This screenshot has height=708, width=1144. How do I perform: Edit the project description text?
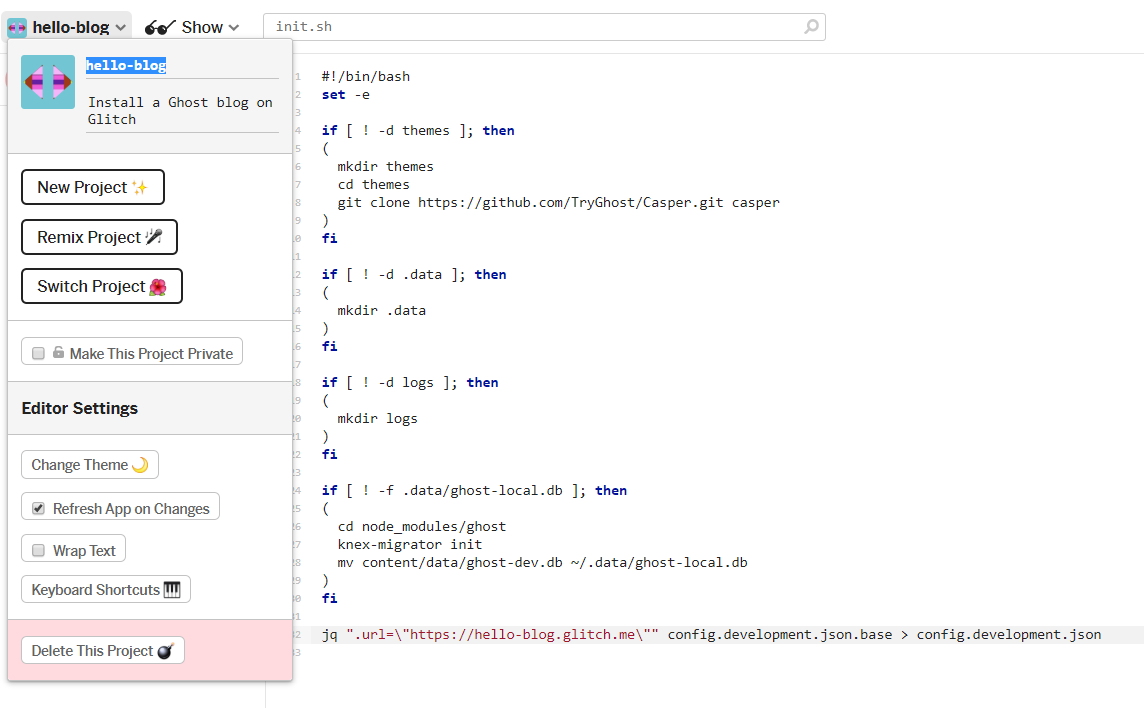pyautogui.click(x=182, y=111)
